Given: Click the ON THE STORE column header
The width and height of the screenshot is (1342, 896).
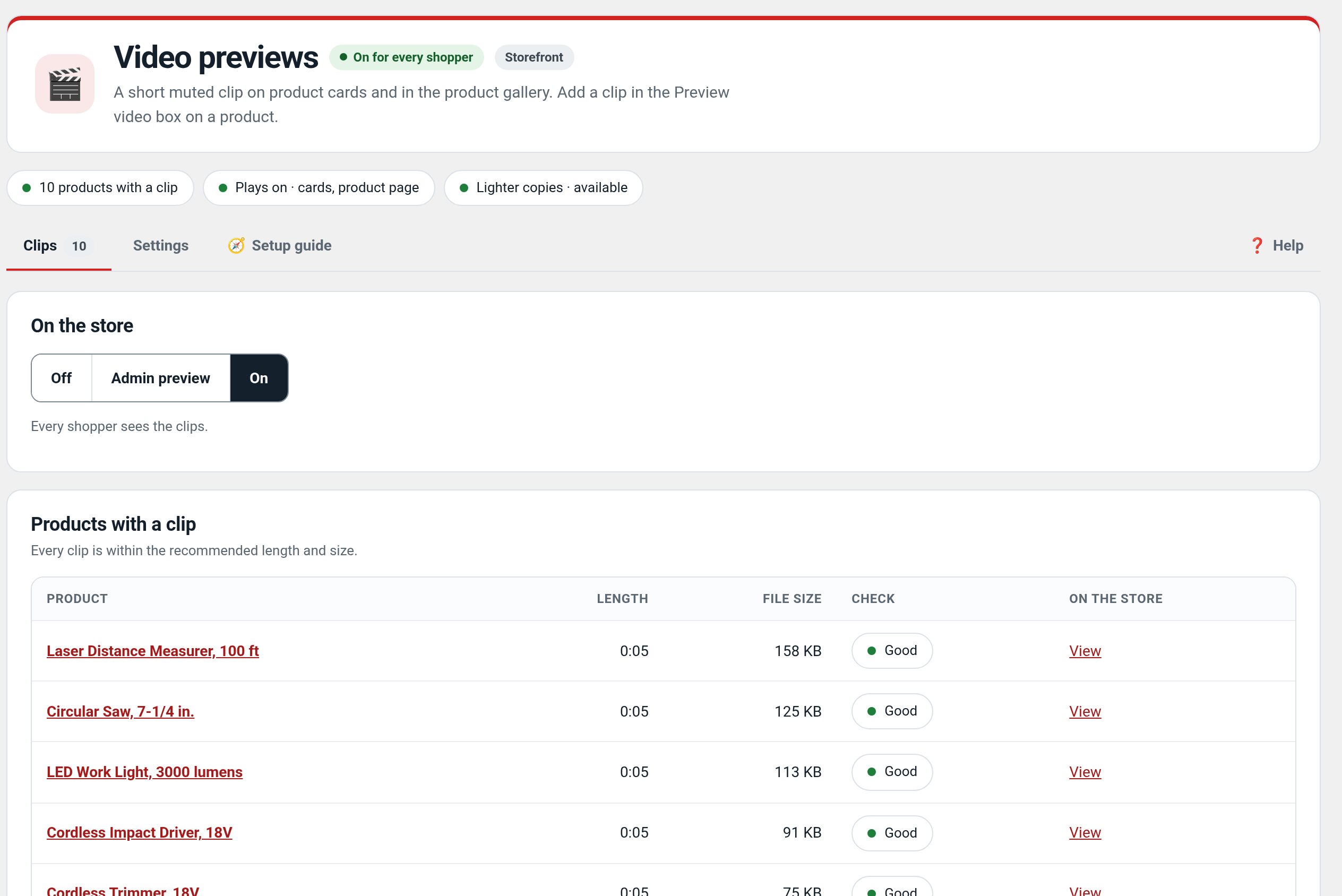Looking at the screenshot, I should [x=1116, y=599].
